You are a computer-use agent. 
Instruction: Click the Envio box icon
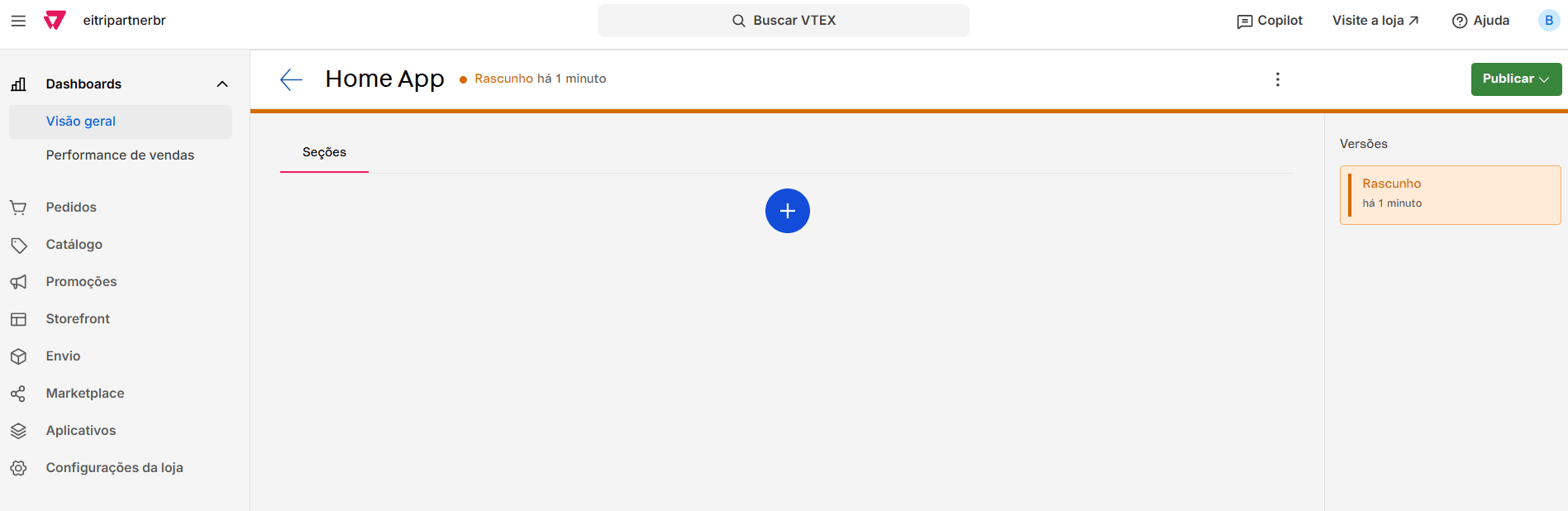tap(18, 356)
